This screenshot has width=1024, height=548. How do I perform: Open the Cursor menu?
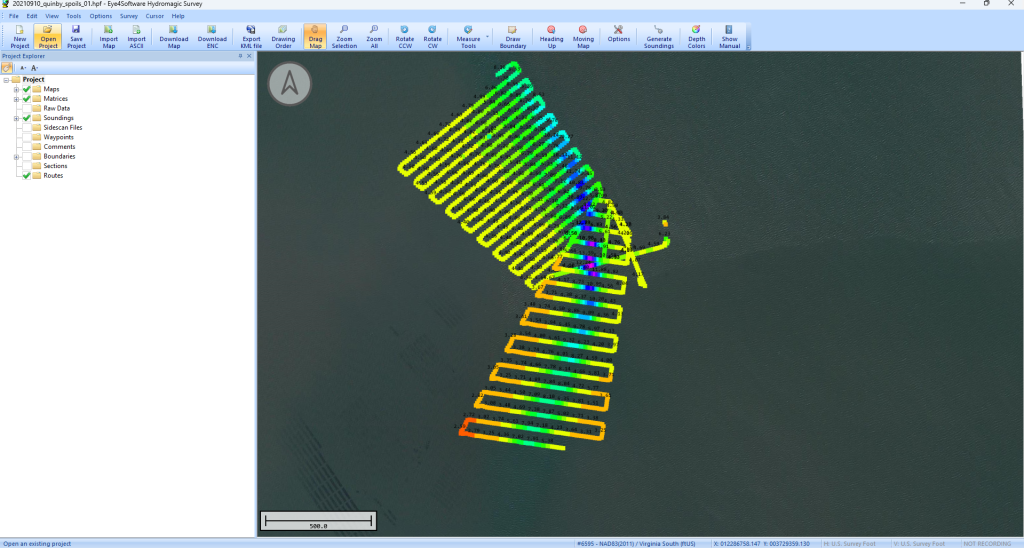155,16
